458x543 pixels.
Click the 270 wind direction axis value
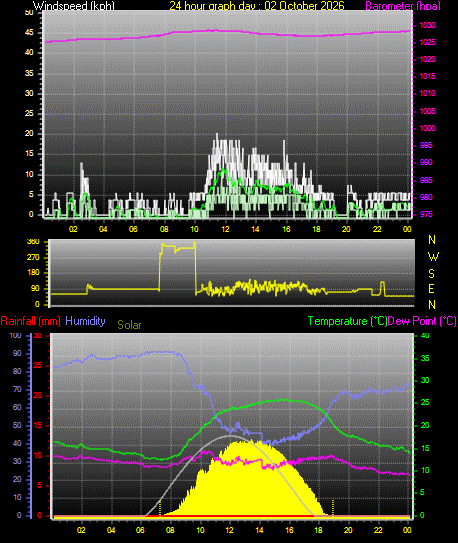33,258
